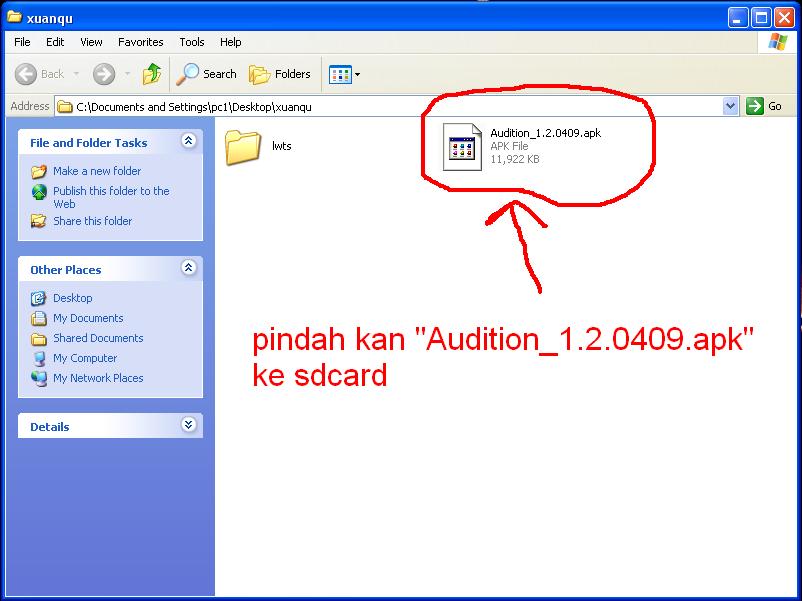The height and width of the screenshot is (601, 802).
Task: Collapse the Other Places panel
Action: tap(188, 268)
